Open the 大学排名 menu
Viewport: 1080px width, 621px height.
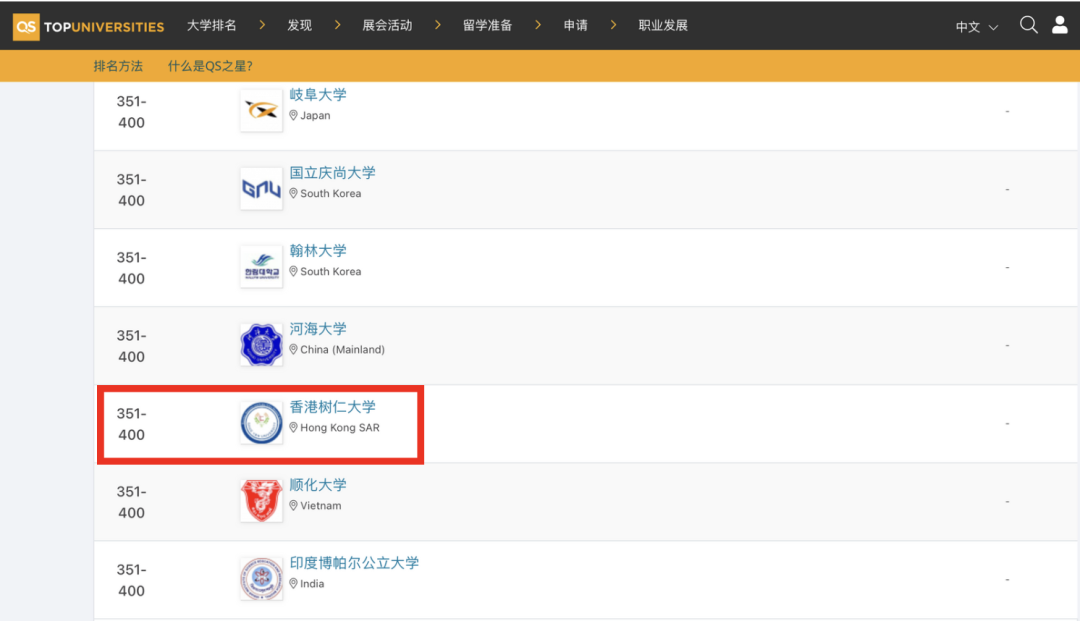(211, 25)
